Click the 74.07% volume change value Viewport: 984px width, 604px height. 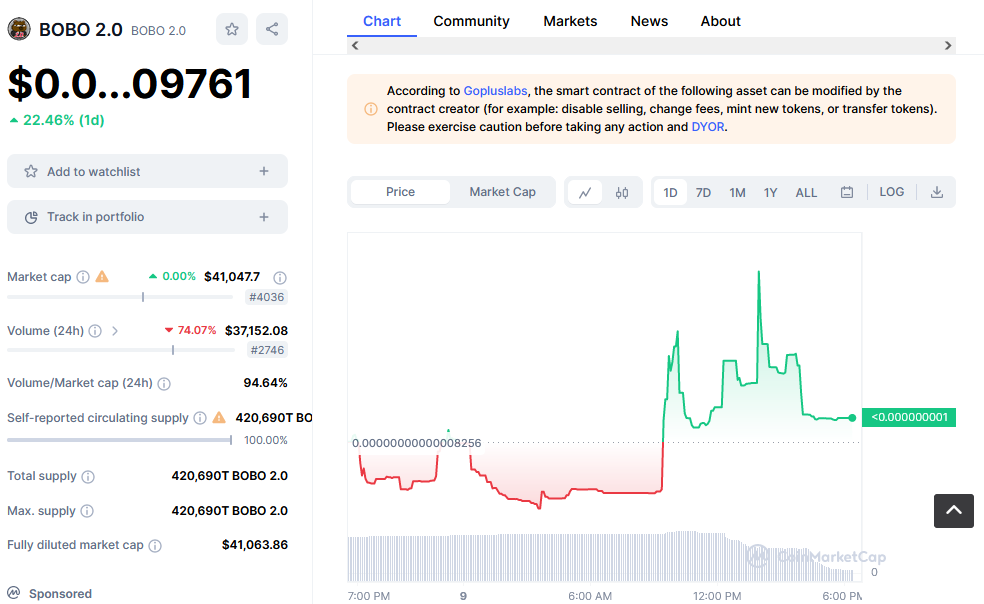point(191,330)
